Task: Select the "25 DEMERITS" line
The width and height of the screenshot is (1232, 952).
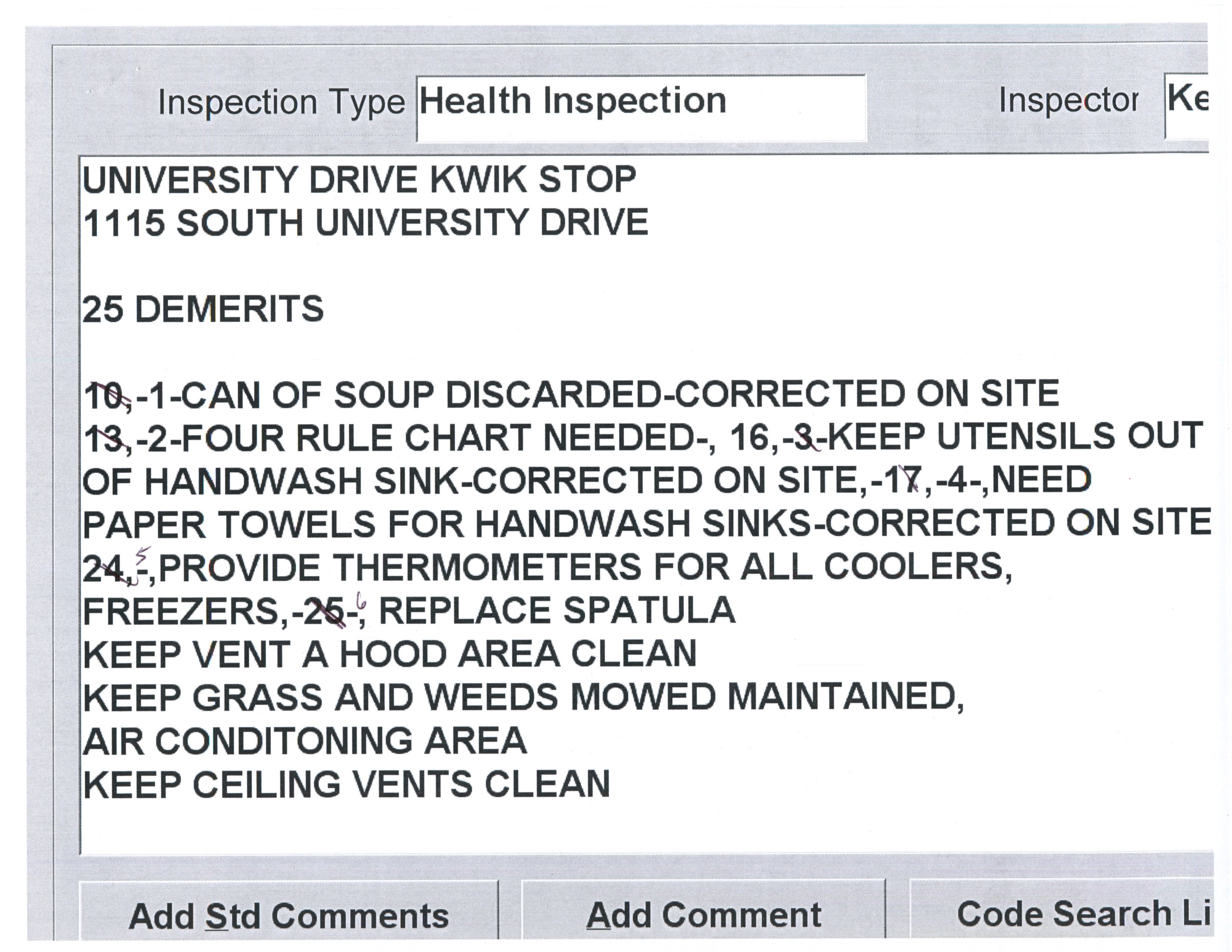Action: pos(203,309)
